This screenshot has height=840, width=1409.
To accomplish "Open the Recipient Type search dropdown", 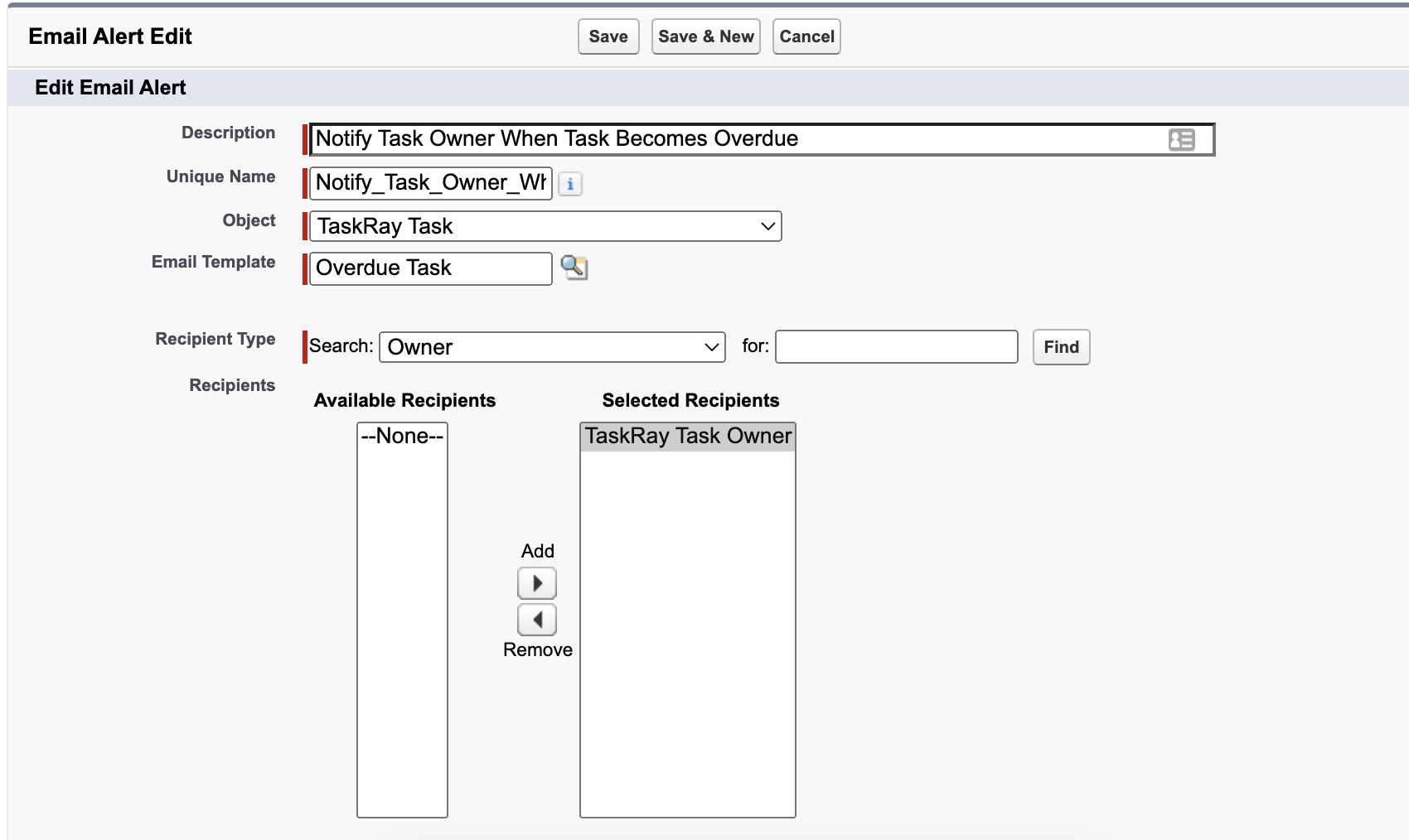I will [552, 347].
